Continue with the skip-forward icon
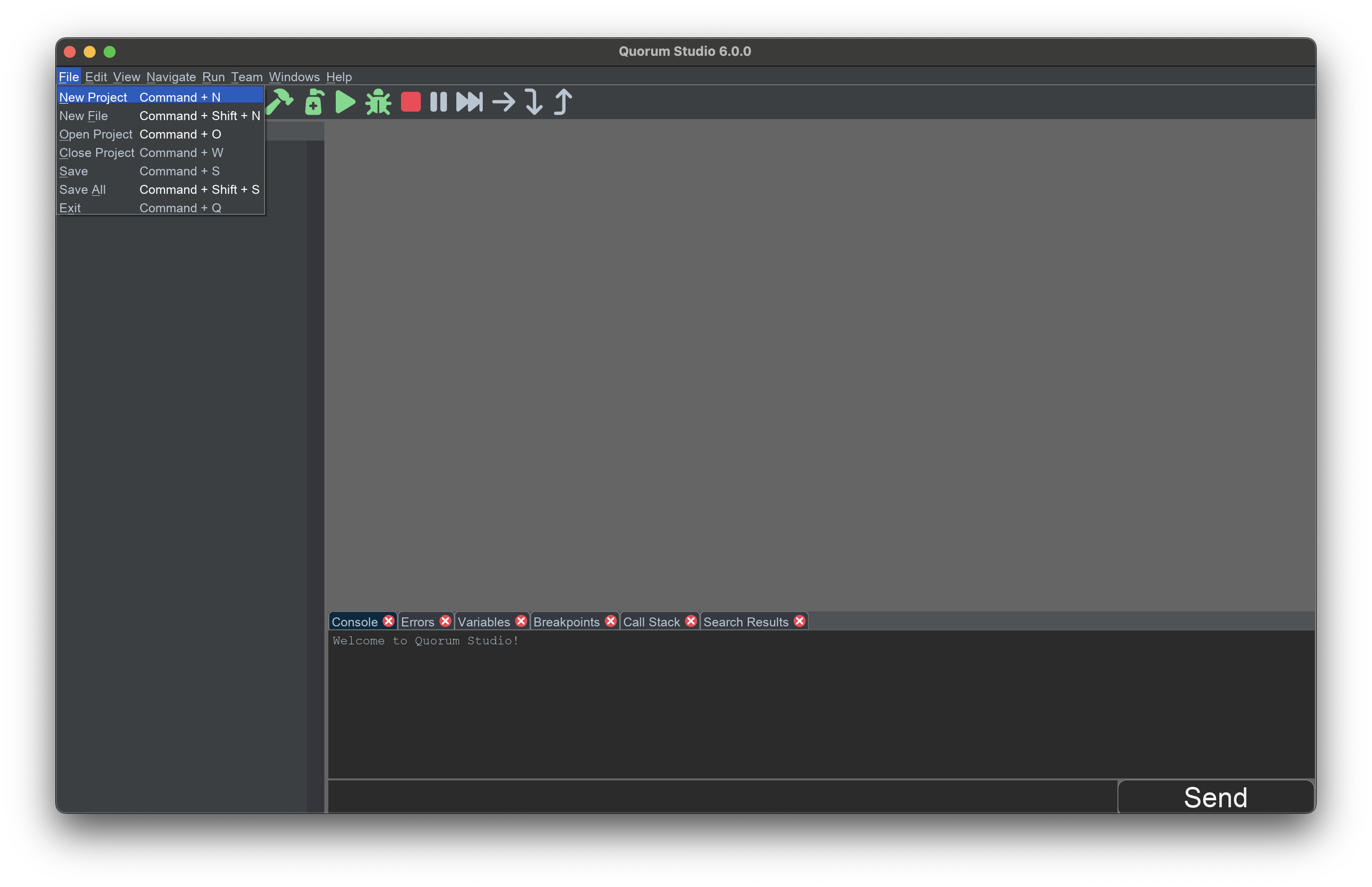This screenshot has height=887, width=1372. (x=470, y=102)
